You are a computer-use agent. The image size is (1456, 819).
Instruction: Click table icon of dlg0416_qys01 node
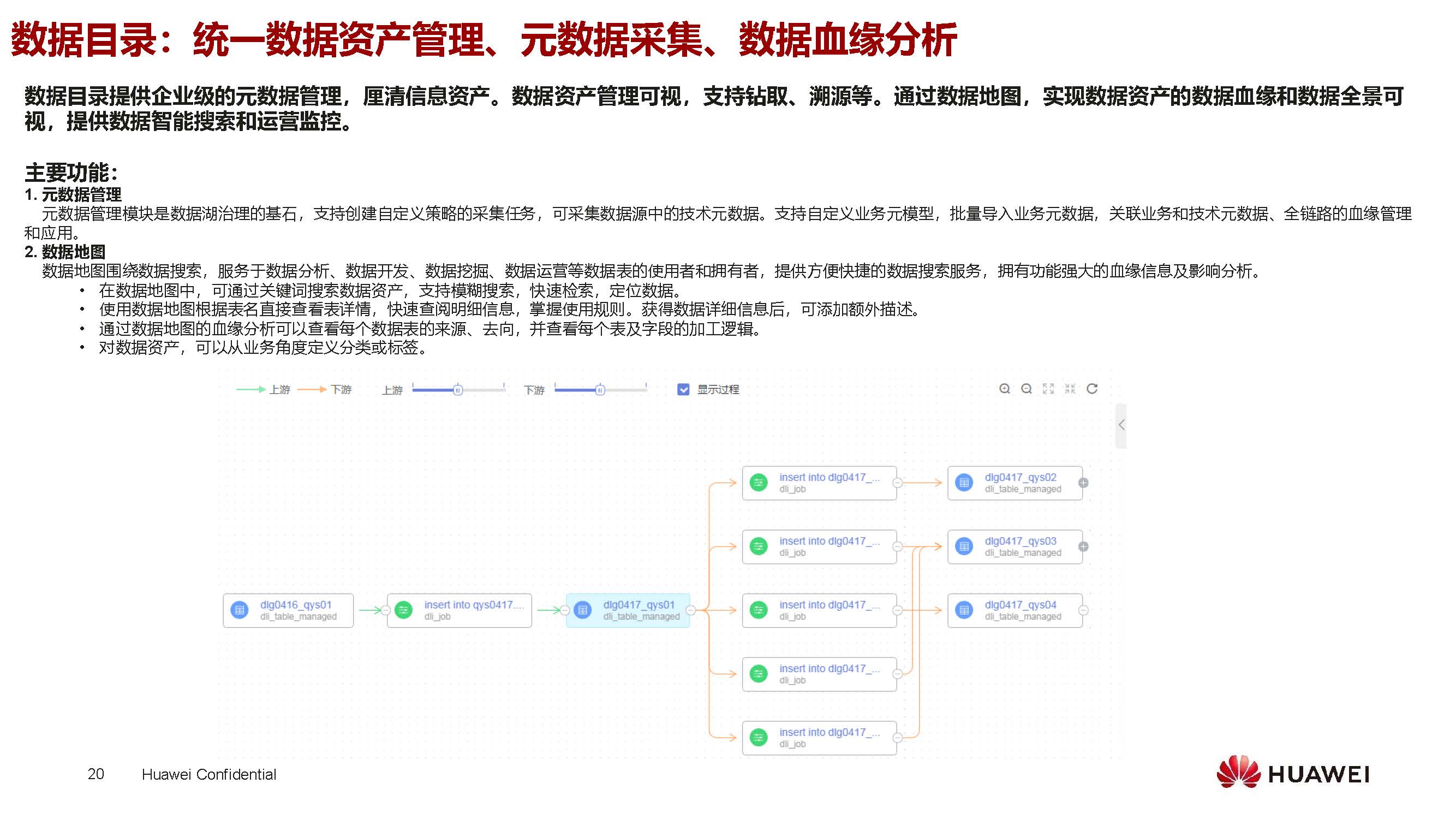pyautogui.click(x=240, y=610)
